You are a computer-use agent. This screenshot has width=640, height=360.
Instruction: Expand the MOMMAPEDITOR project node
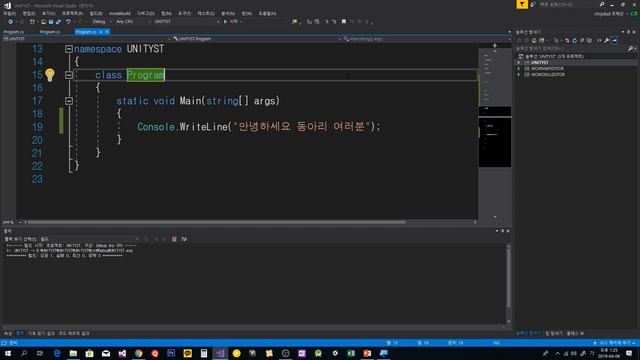pyautogui.click(x=519, y=69)
